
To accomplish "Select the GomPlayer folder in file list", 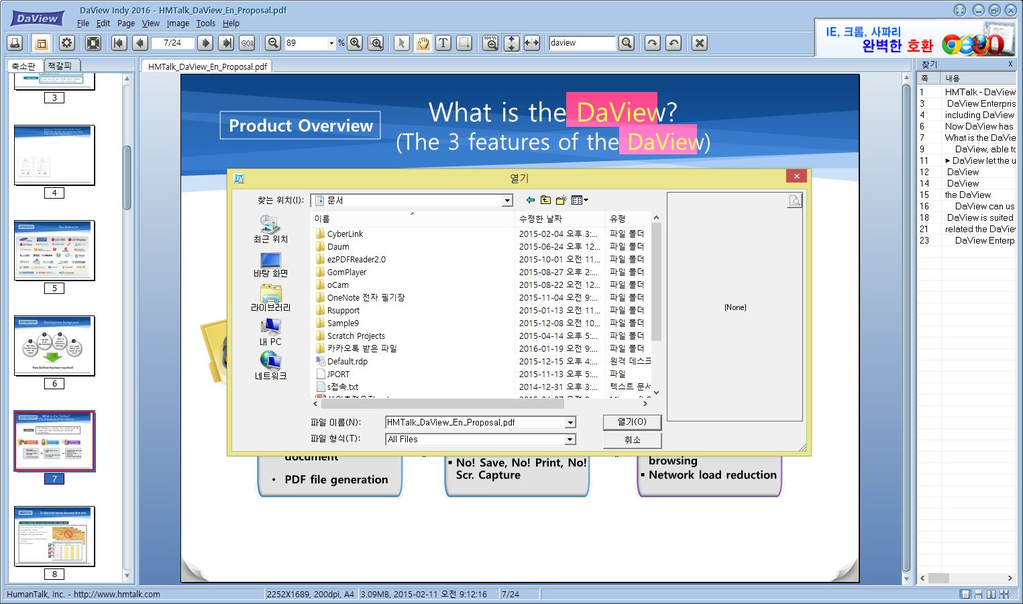I will click(346, 272).
